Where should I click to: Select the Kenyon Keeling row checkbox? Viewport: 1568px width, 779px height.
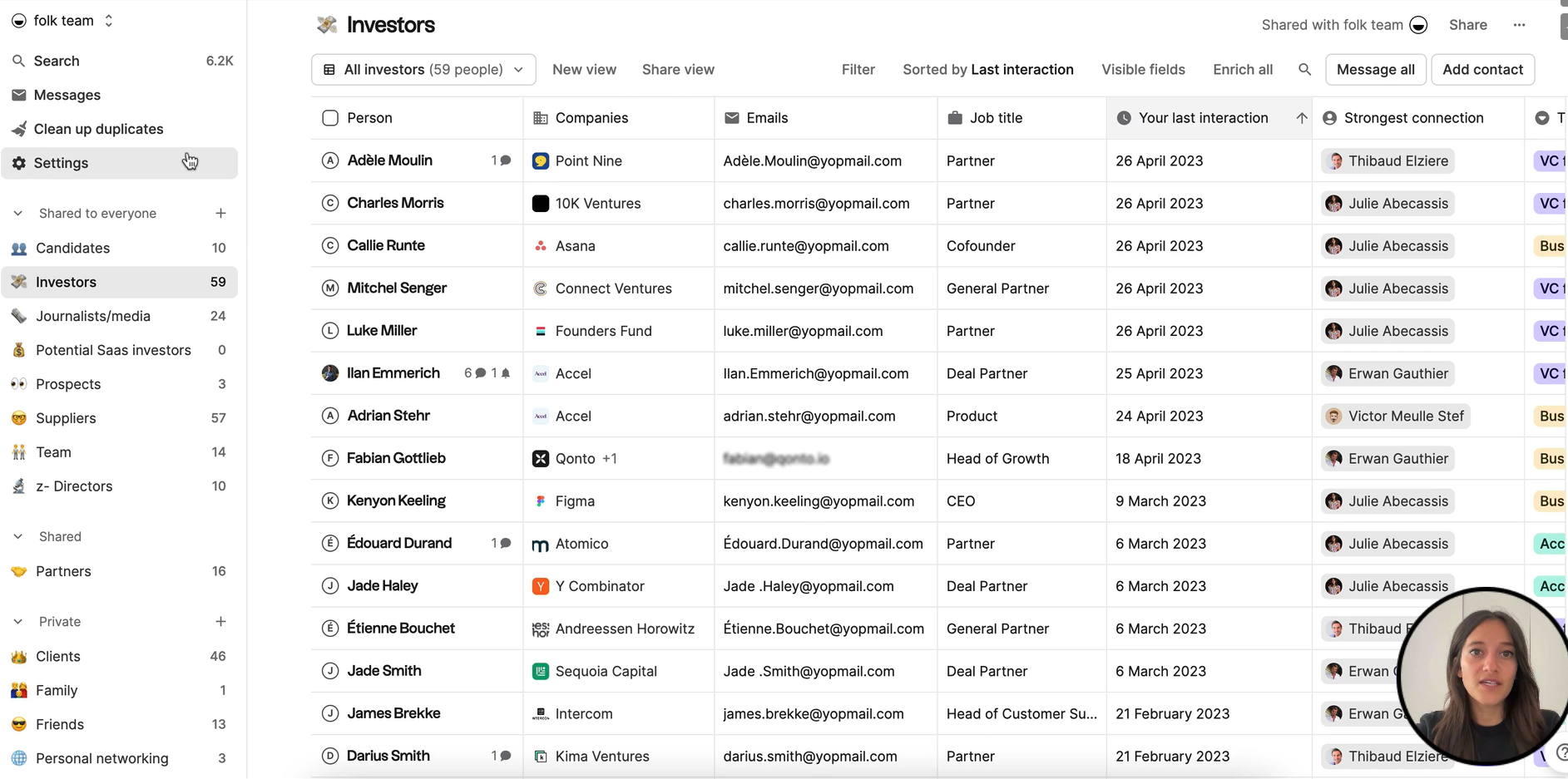coord(330,500)
